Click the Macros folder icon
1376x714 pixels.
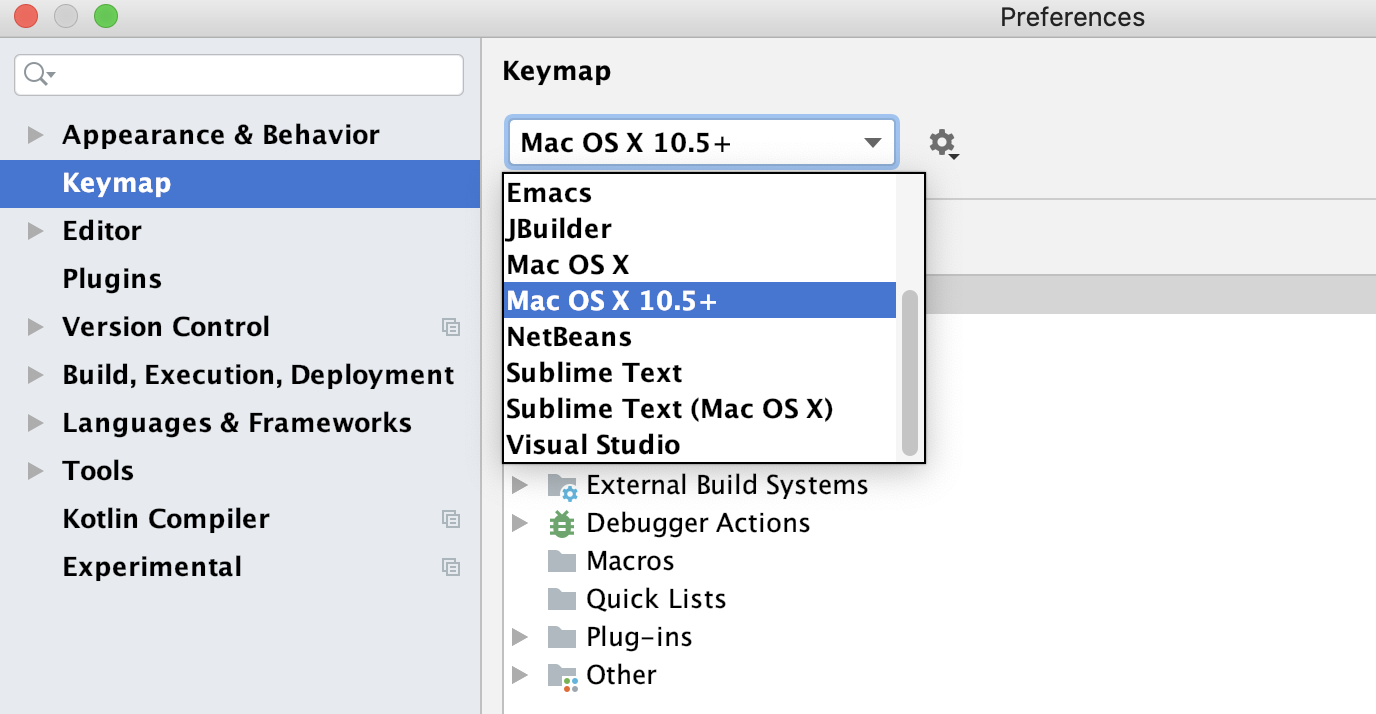pos(561,560)
